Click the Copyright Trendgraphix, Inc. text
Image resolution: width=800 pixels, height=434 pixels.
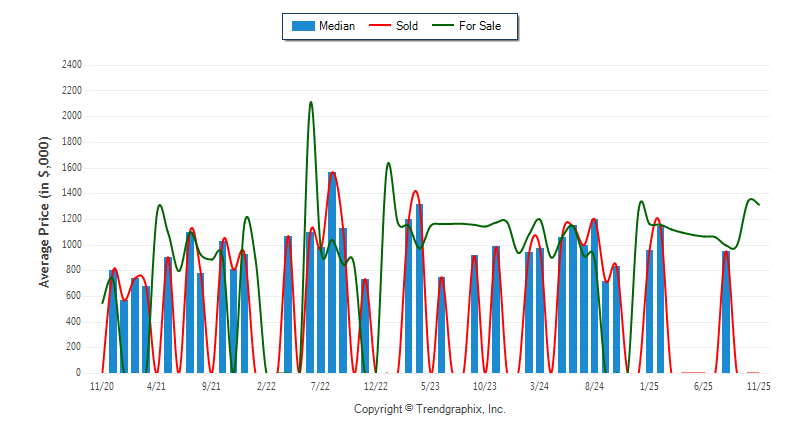click(x=430, y=409)
